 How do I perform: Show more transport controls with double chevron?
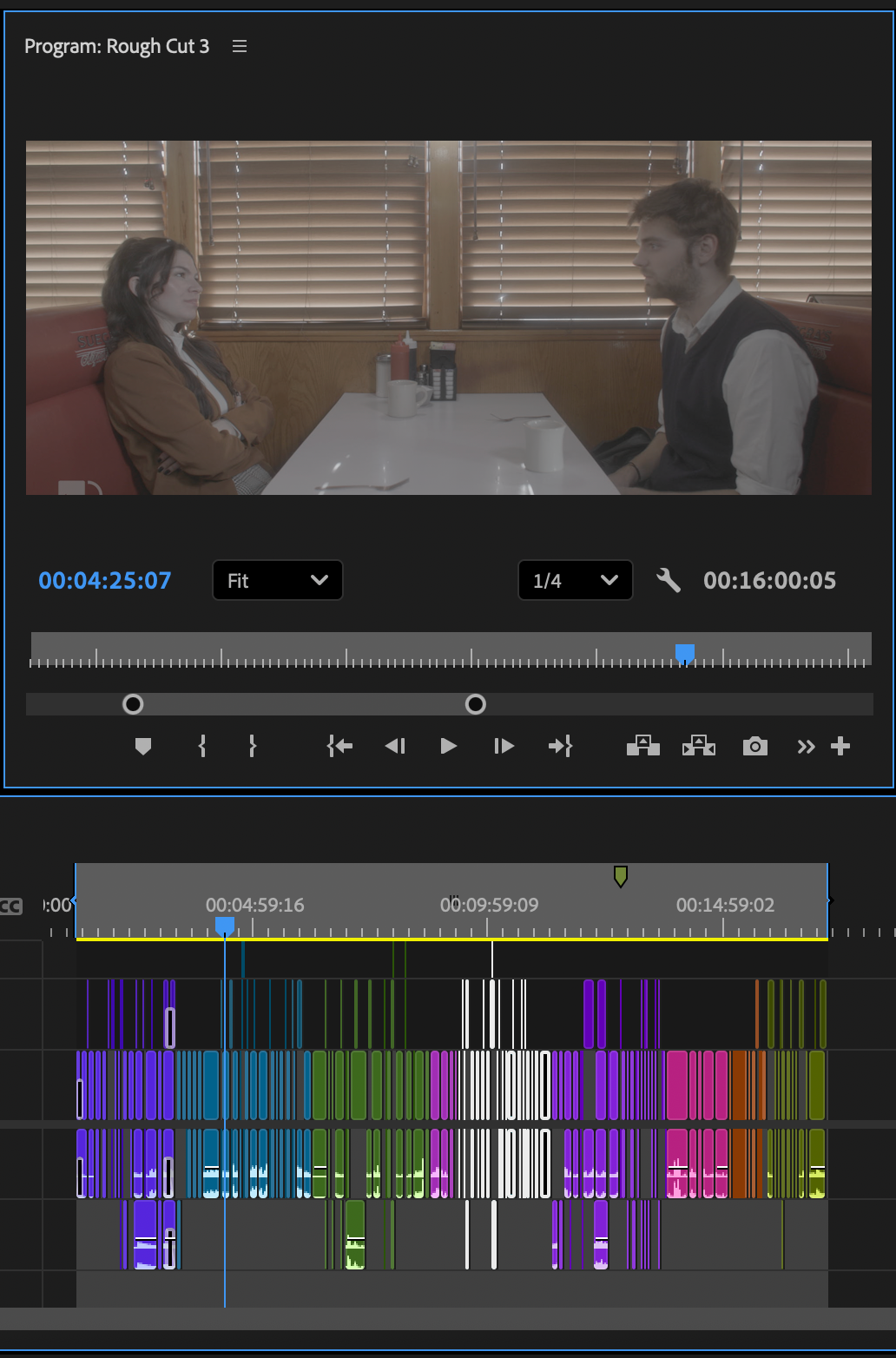(x=807, y=747)
